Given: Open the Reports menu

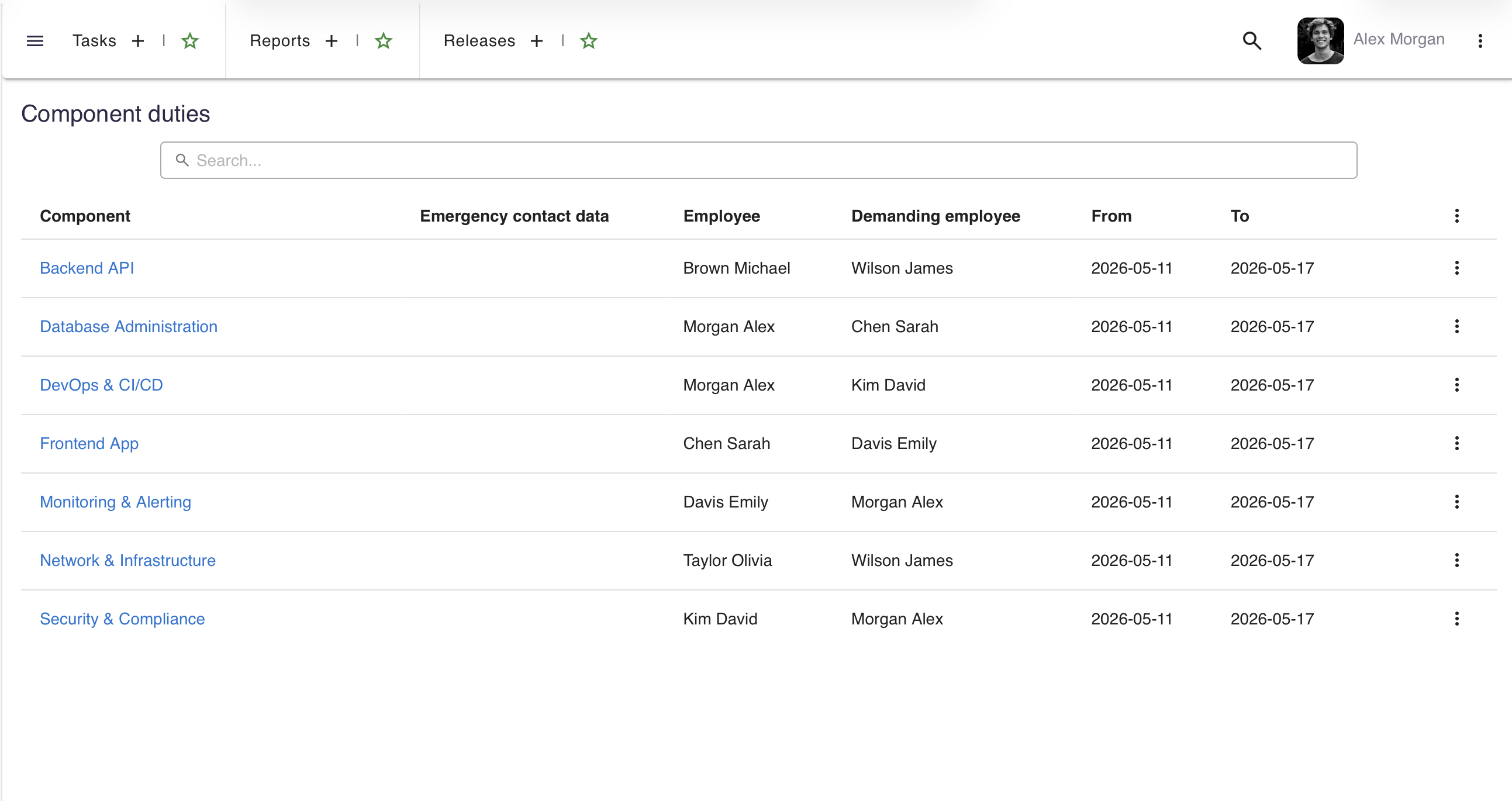Looking at the screenshot, I should pyautogui.click(x=279, y=40).
